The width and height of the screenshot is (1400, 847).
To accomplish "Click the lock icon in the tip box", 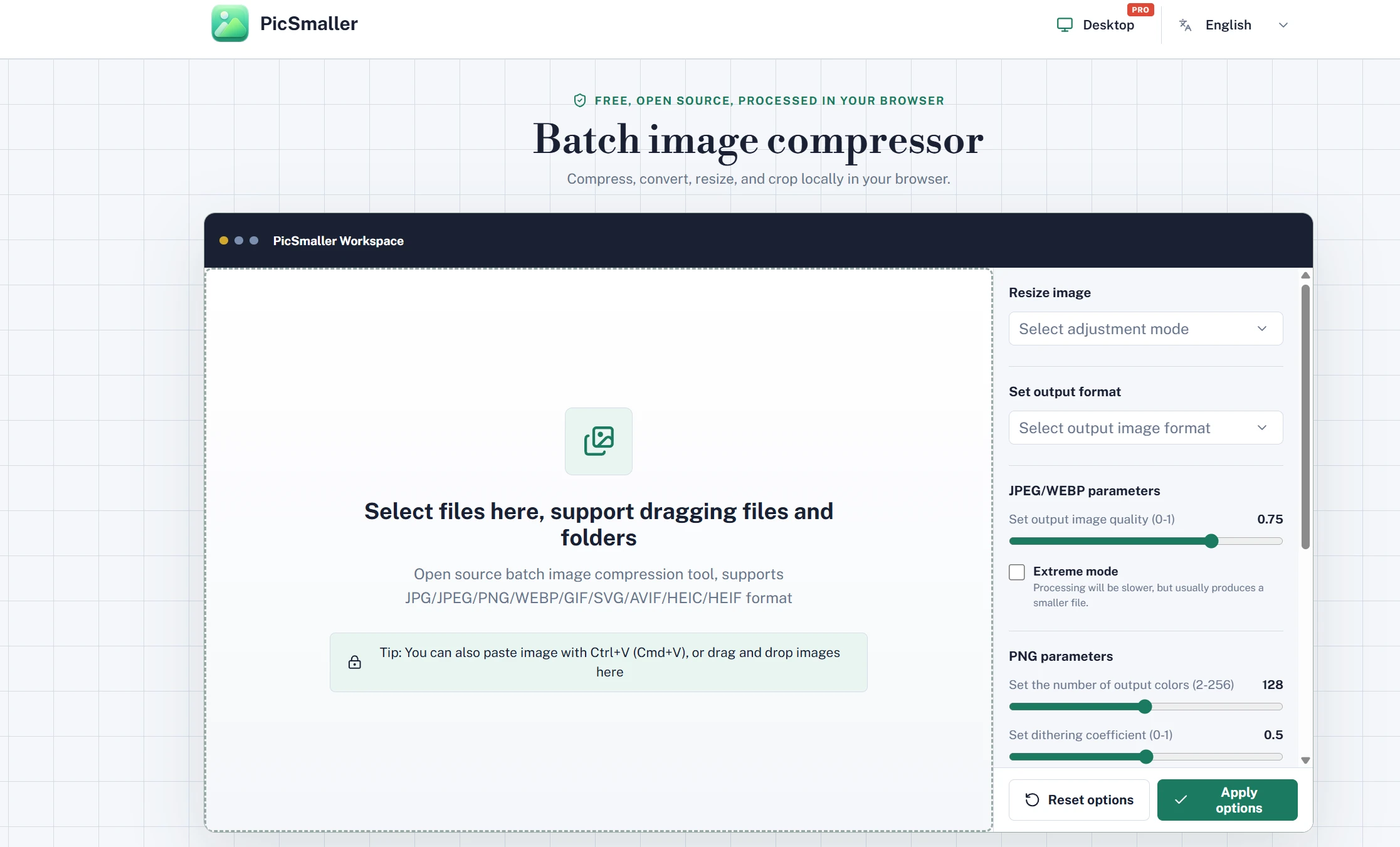I will [x=355, y=662].
